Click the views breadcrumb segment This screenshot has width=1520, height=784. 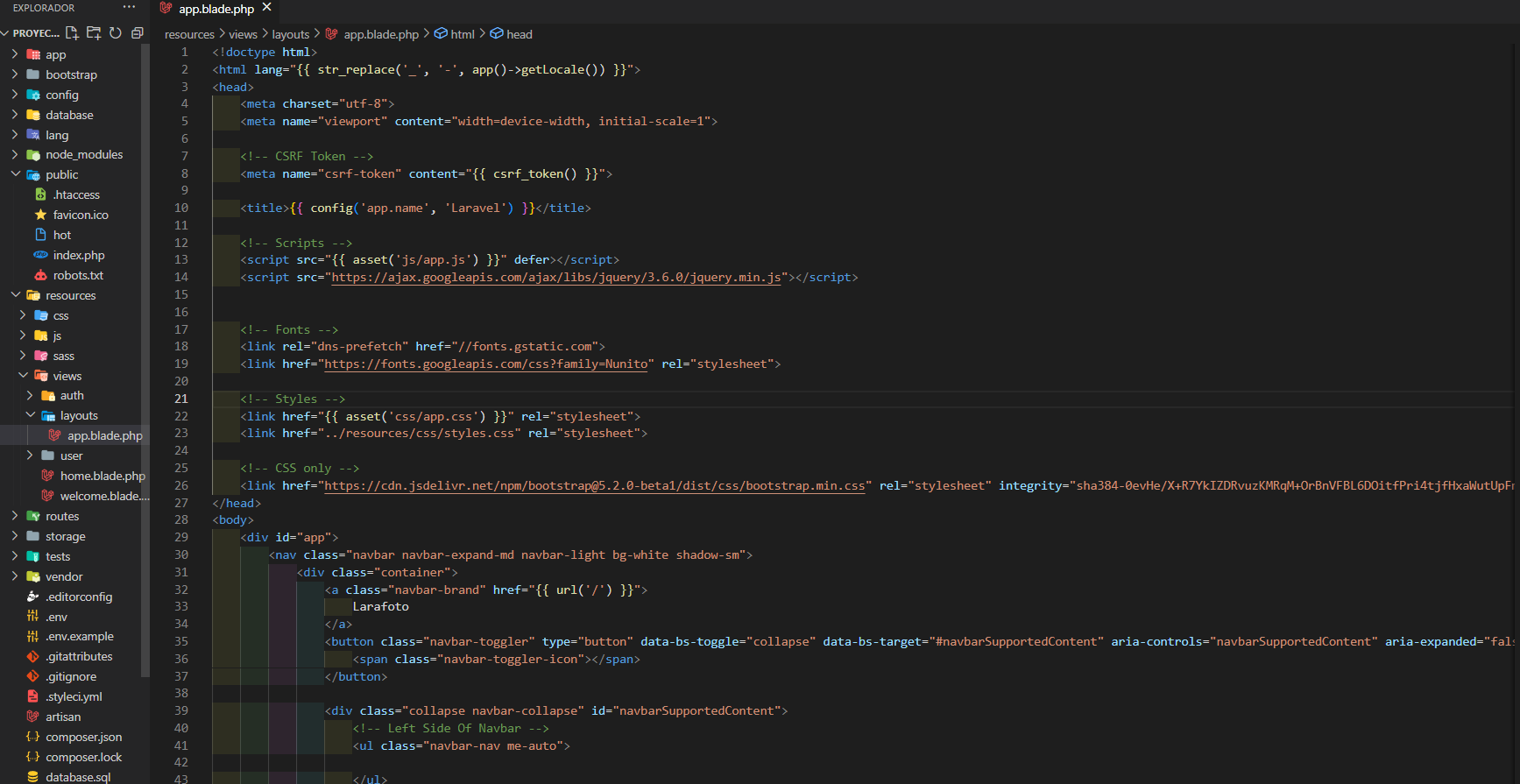(x=243, y=34)
